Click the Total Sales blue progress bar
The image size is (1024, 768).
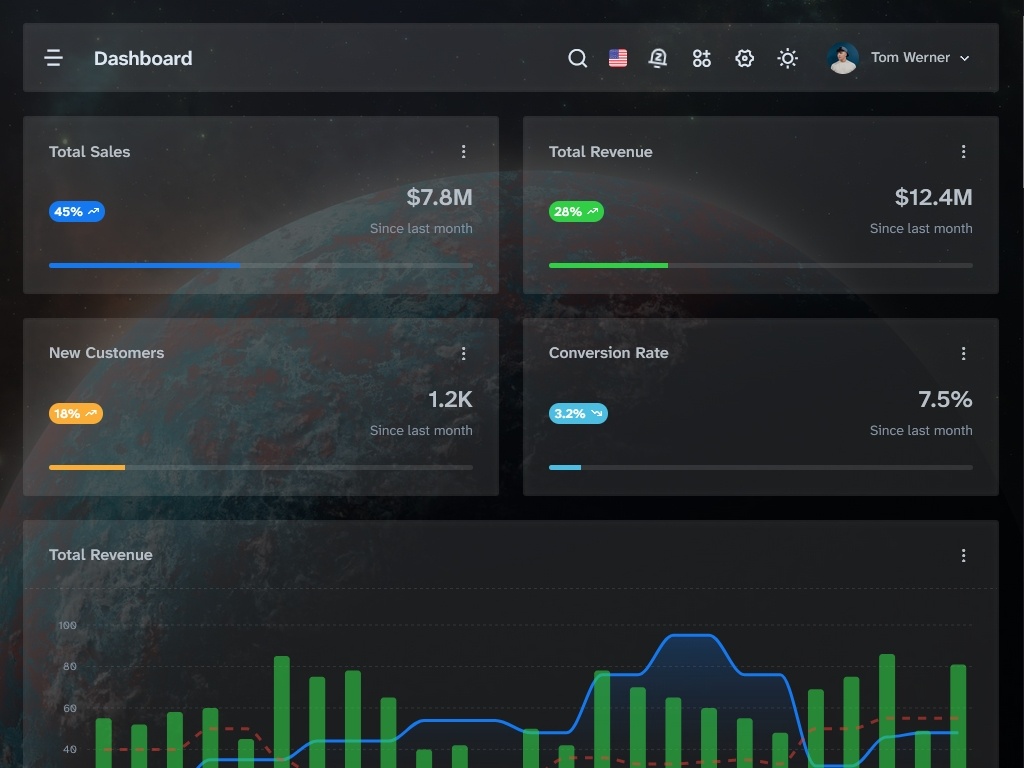click(x=145, y=265)
